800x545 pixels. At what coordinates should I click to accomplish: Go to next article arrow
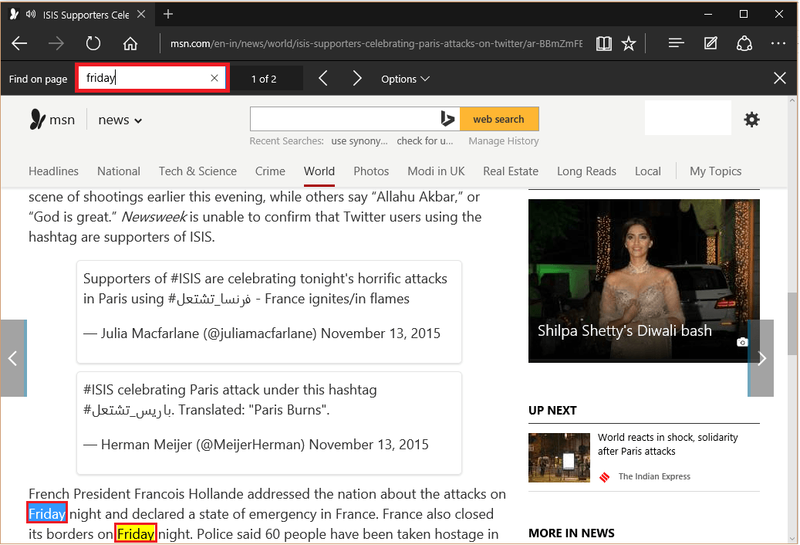coord(761,358)
